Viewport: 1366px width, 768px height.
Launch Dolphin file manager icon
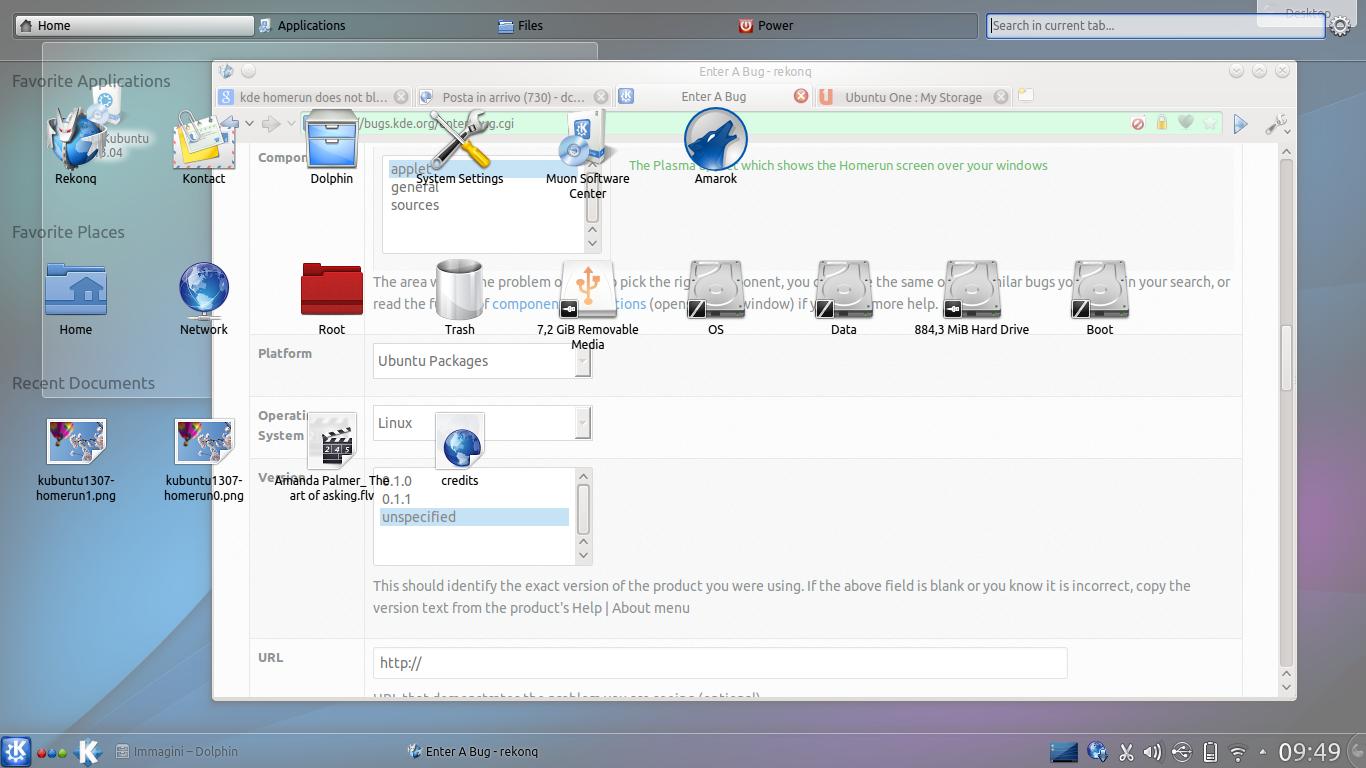click(x=331, y=147)
